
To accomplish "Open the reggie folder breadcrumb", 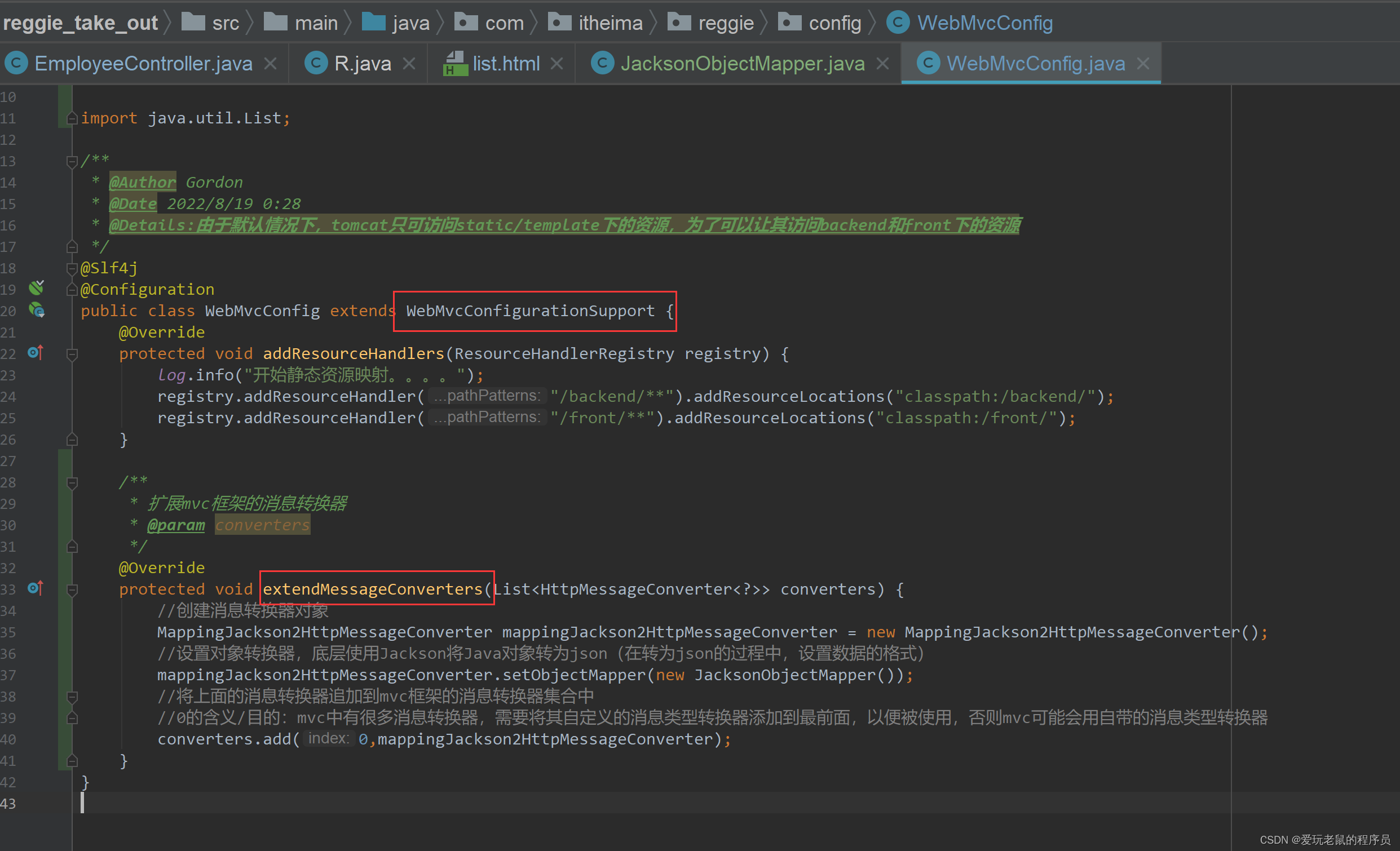I will (725, 23).
